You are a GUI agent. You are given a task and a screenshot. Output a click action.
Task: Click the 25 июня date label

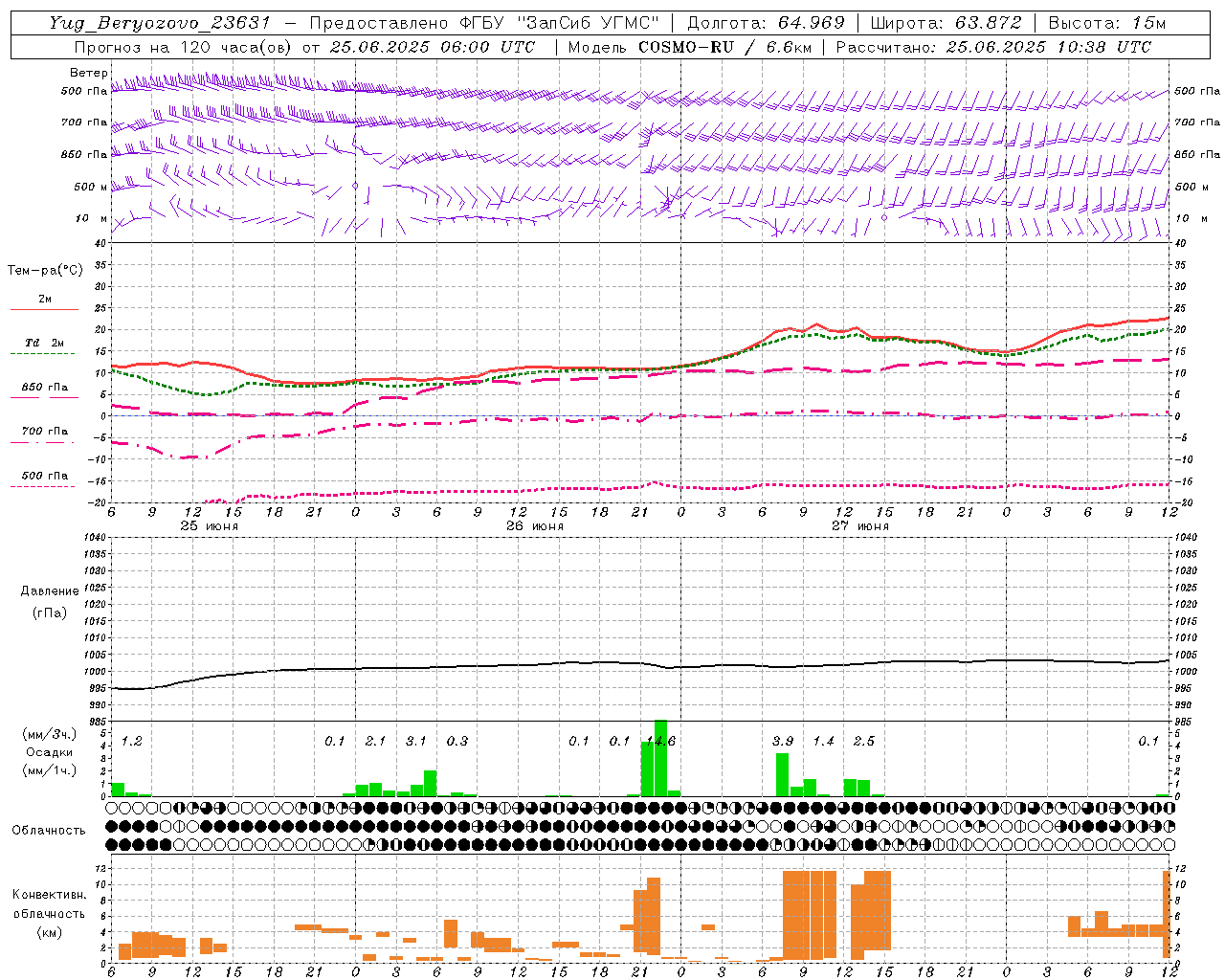point(210,525)
